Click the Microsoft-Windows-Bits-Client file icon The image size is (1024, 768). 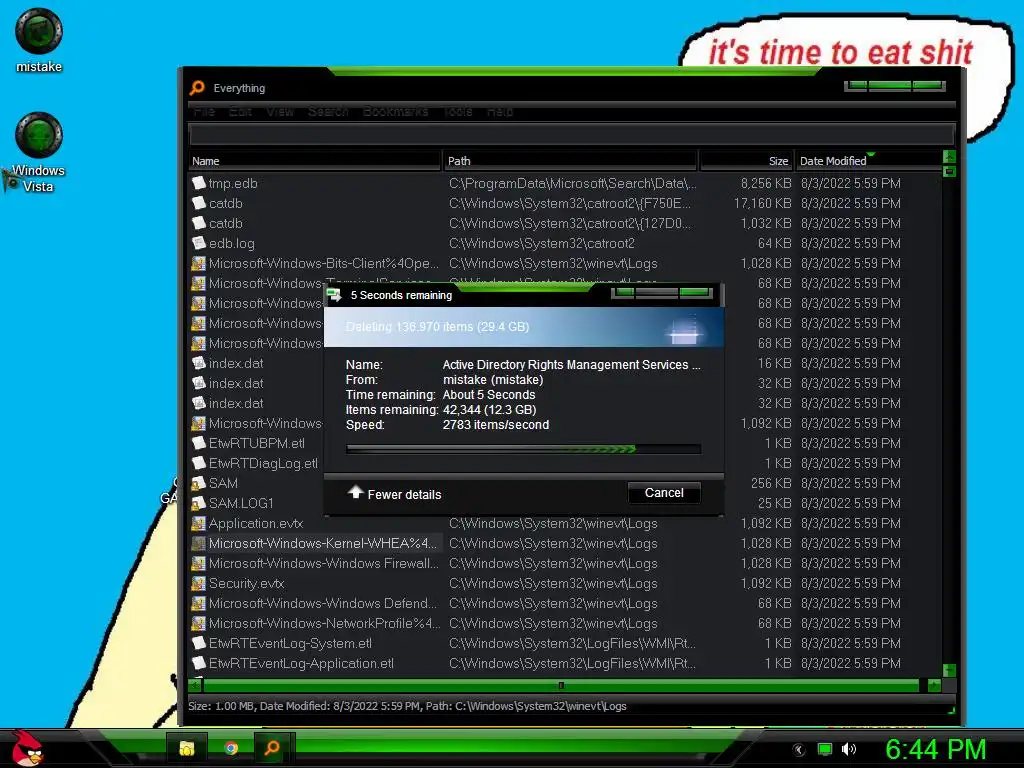[x=199, y=263]
